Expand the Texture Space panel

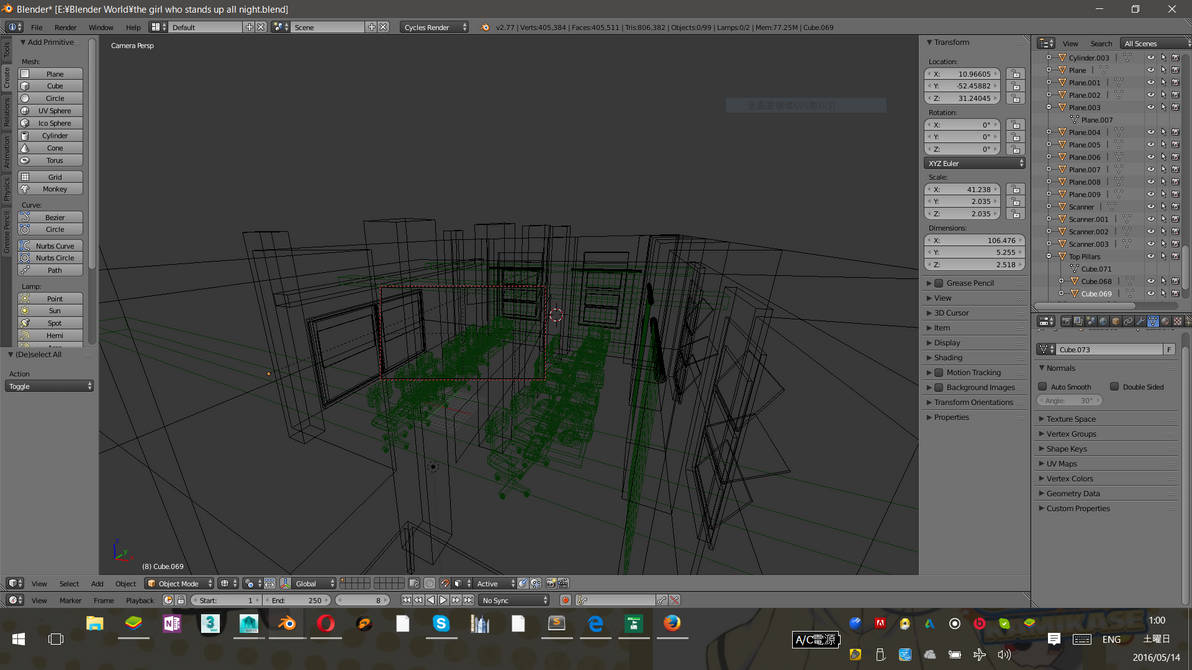click(1070, 419)
